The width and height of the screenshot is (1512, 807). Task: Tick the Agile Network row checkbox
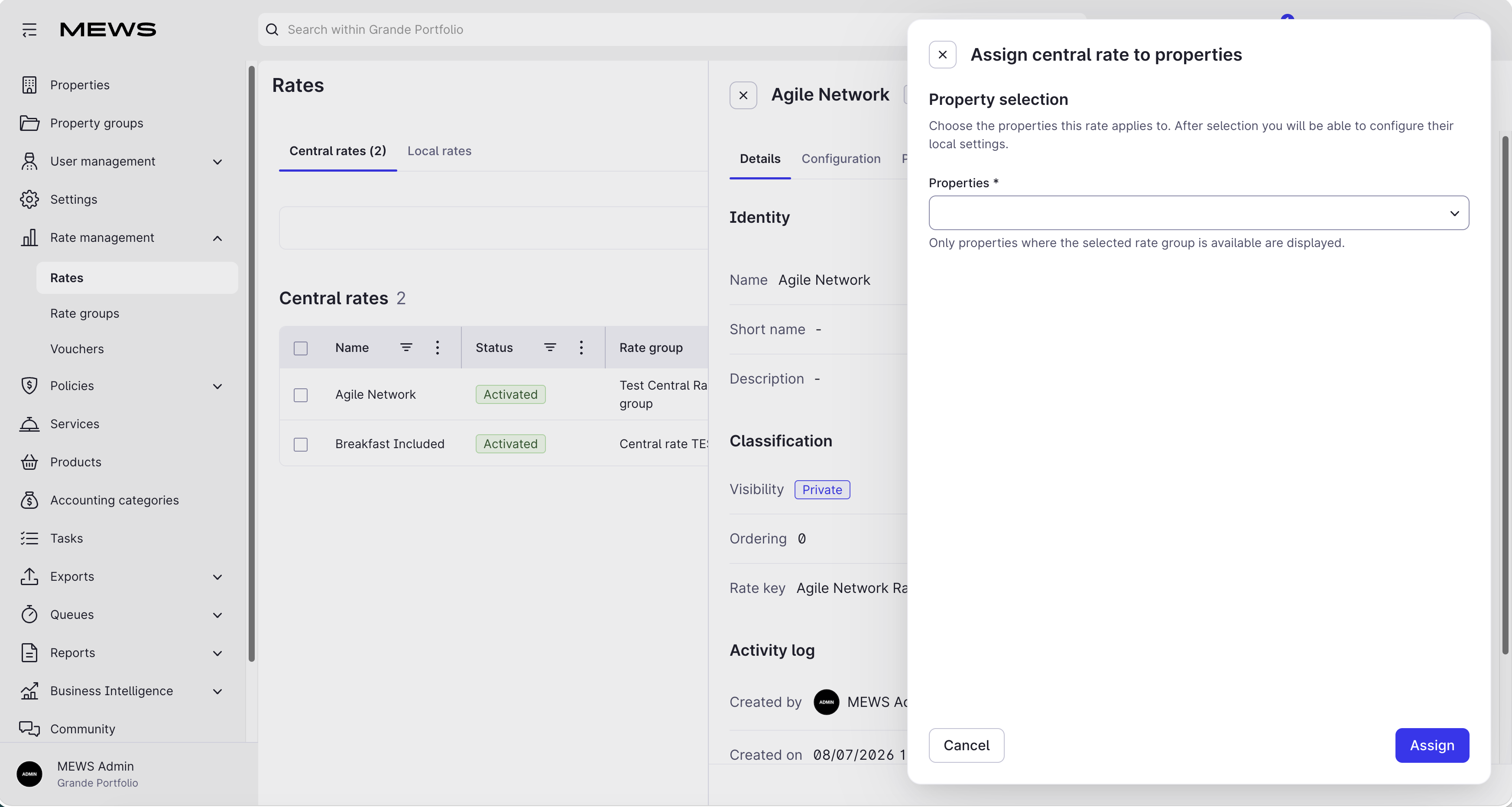coord(301,395)
